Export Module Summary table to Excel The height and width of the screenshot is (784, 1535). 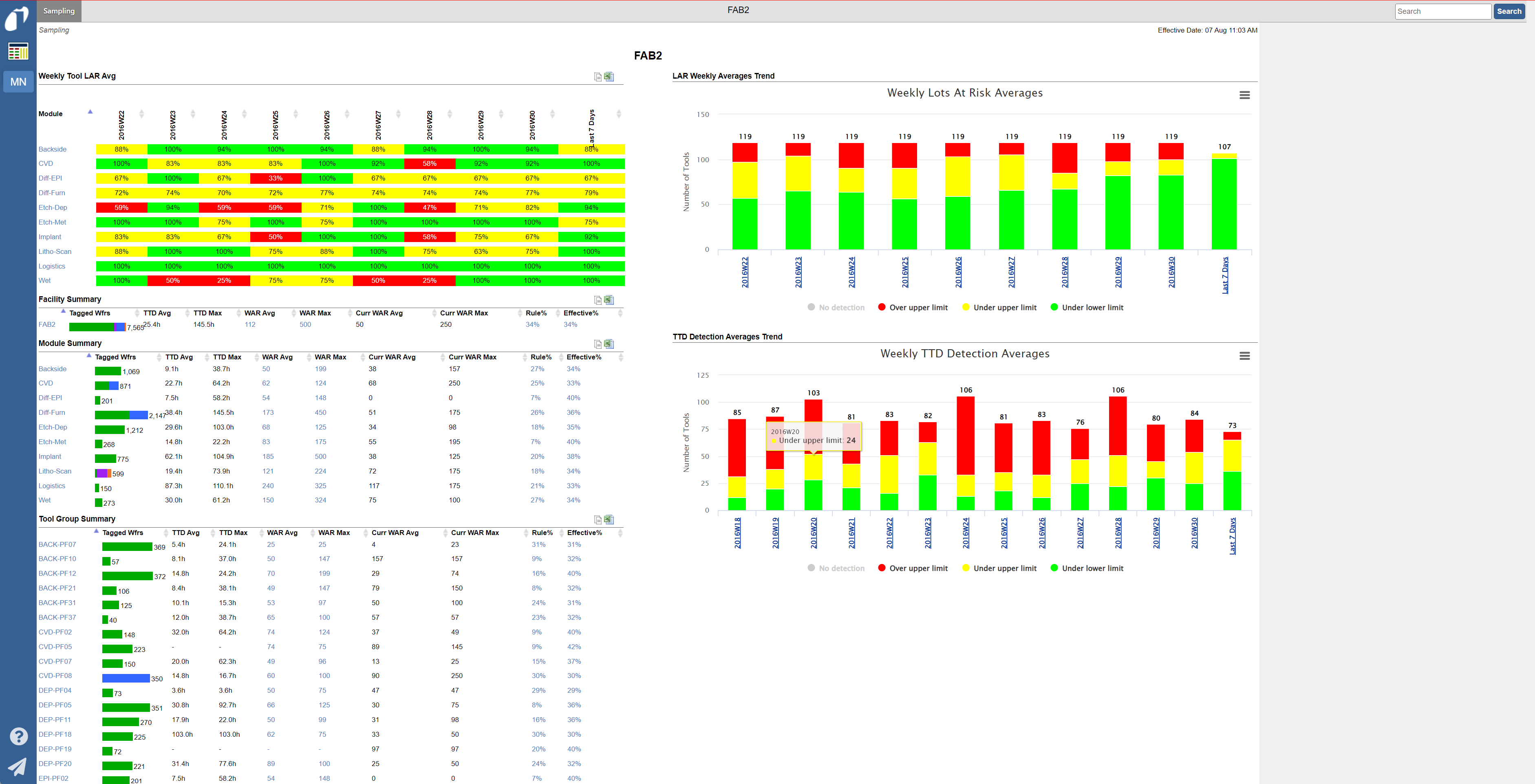tap(609, 344)
